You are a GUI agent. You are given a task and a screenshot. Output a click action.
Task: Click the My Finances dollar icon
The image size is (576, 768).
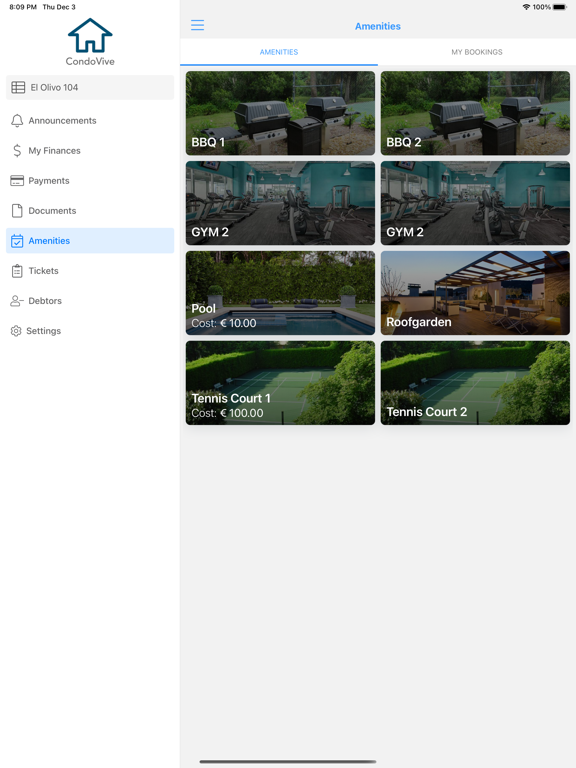pyautogui.click(x=17, y=150)
